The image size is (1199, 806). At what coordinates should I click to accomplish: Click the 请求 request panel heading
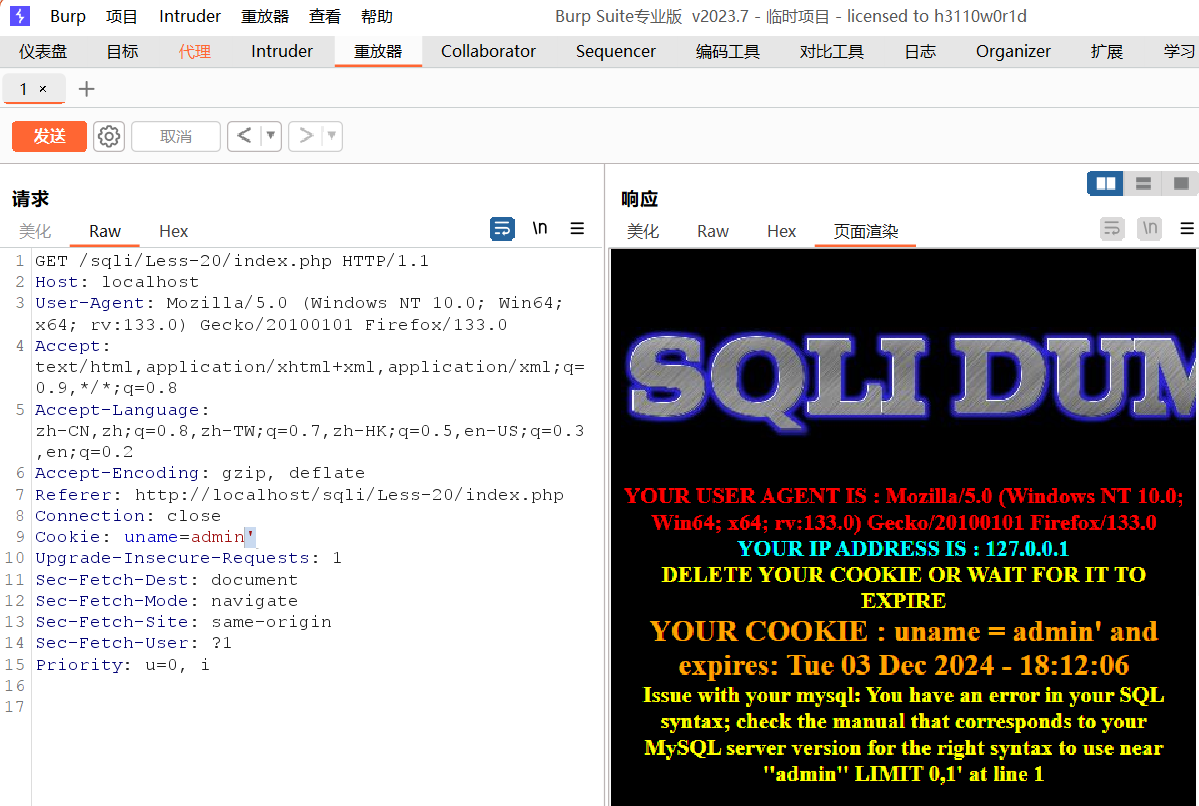click(31, 199)
